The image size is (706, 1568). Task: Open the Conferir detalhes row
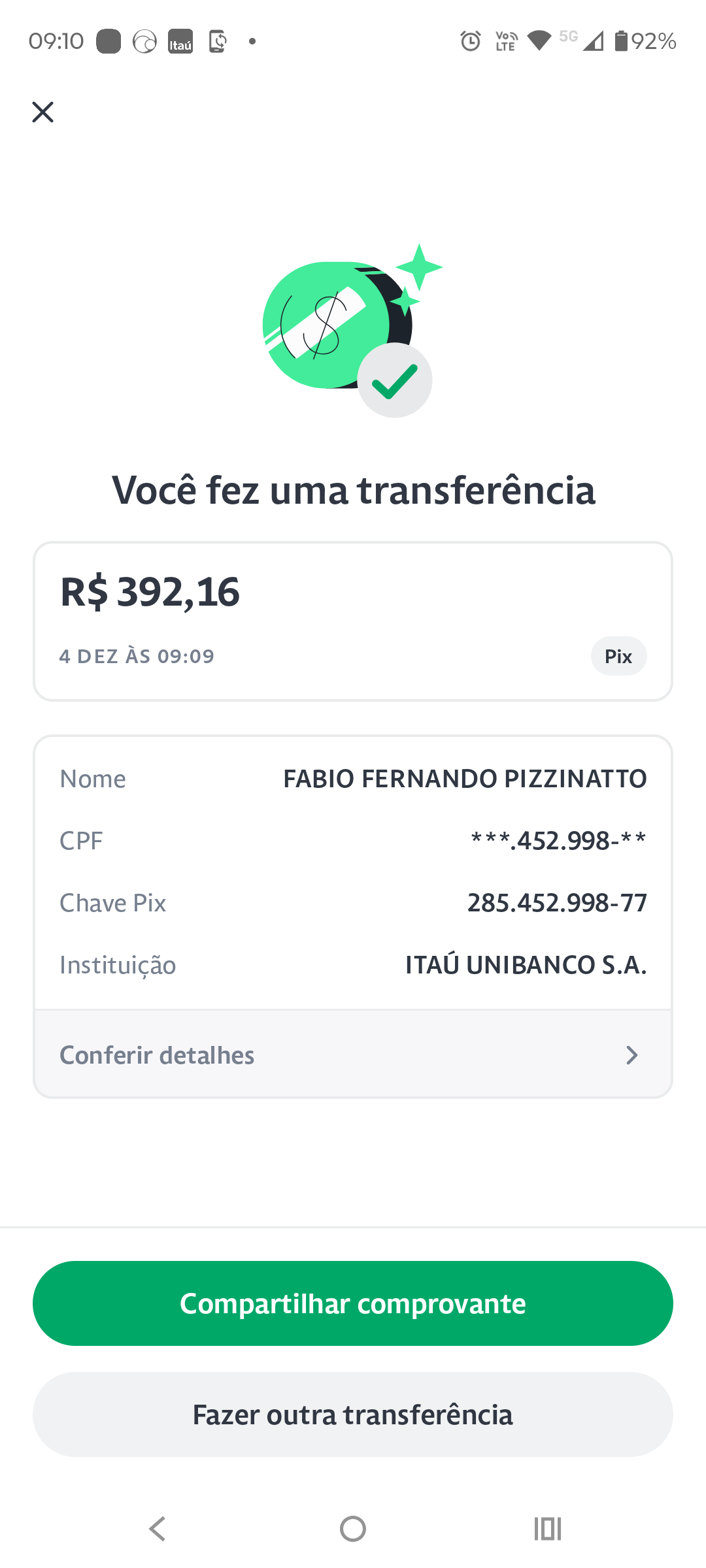(353, 1055)
